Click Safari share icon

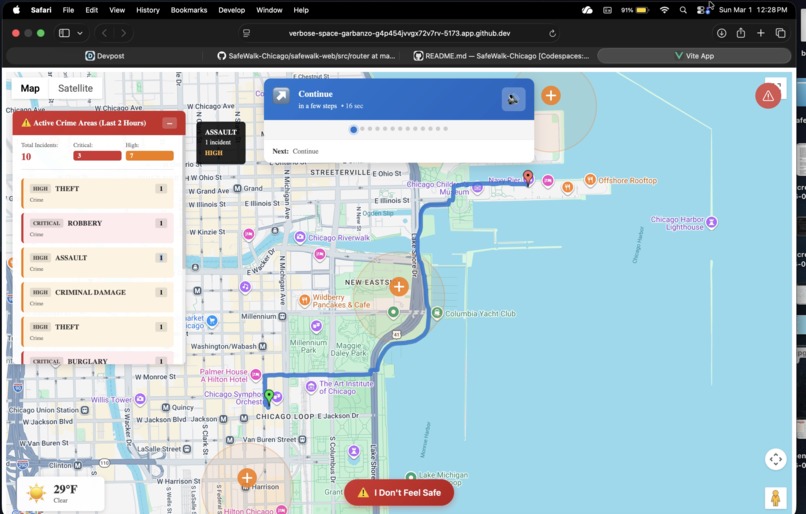pos(741,33)
